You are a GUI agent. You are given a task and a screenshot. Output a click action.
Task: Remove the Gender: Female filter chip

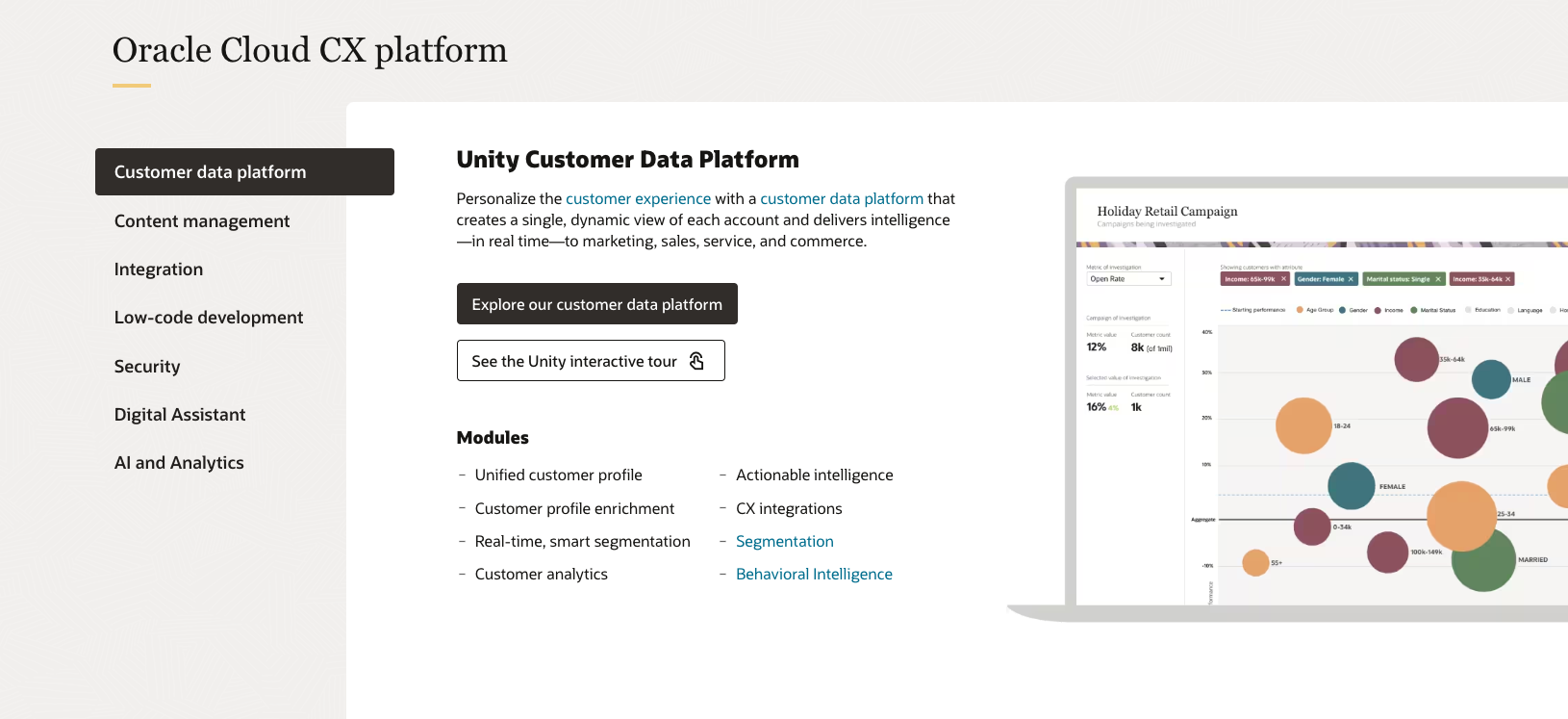1351,279
